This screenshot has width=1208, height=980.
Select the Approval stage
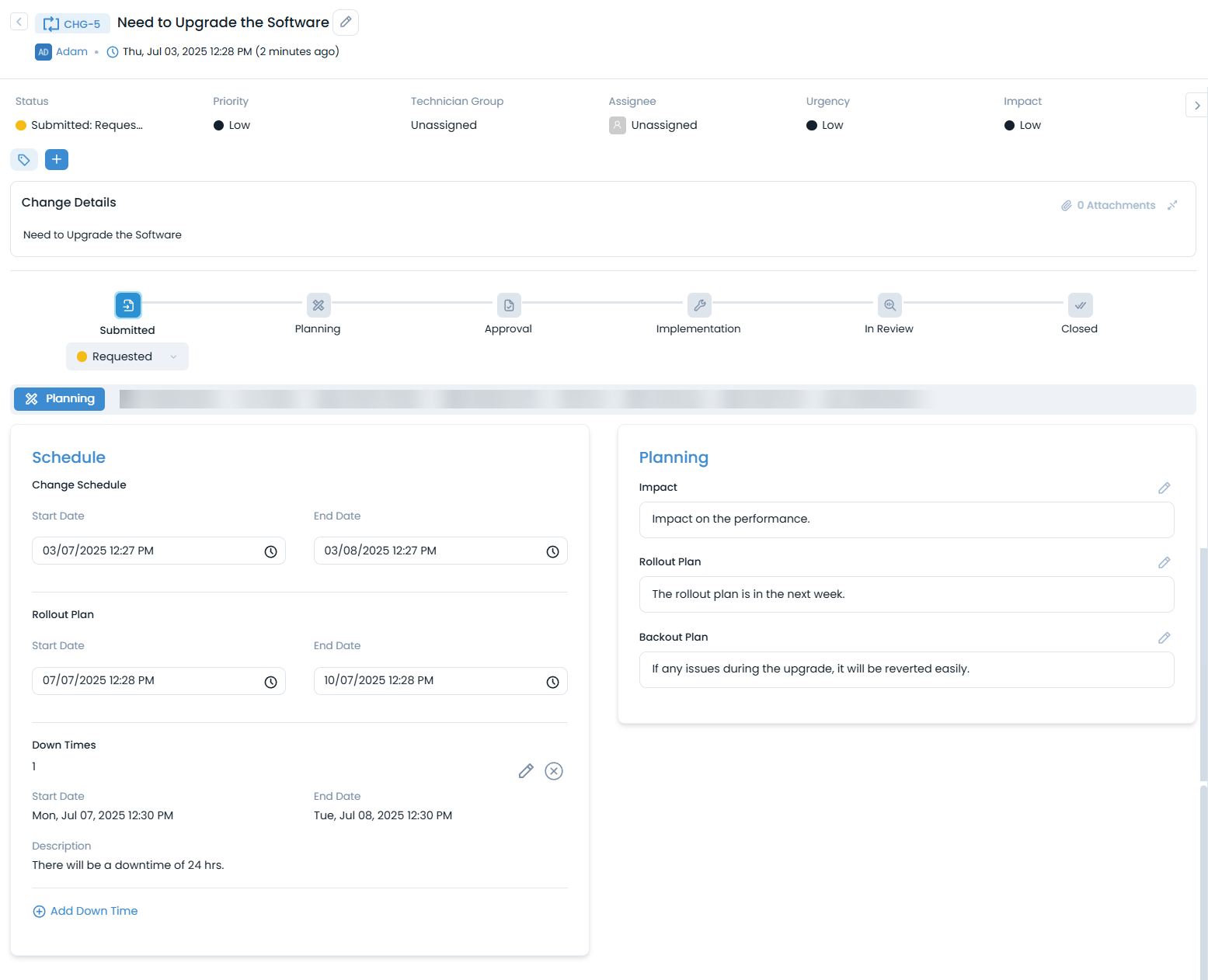pos(508,306)
